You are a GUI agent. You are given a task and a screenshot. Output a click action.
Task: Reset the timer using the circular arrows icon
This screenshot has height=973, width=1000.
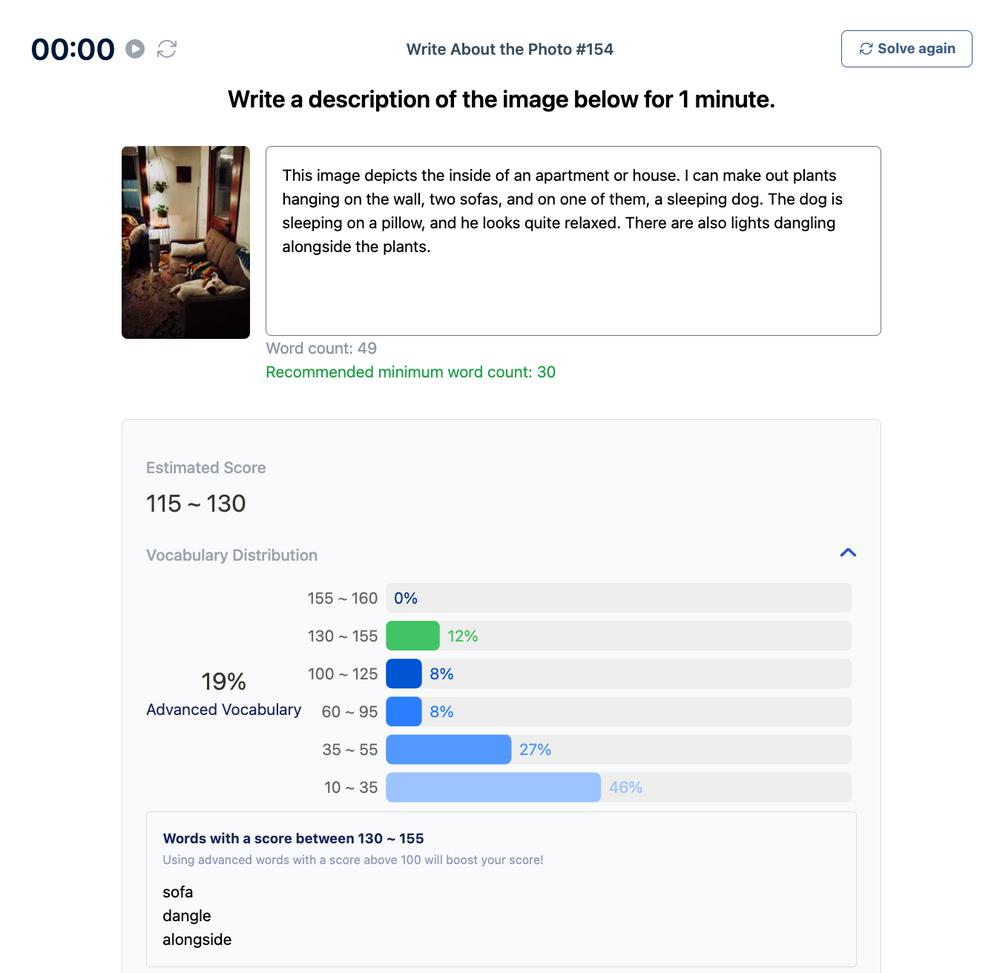click(x=167, y=49)
